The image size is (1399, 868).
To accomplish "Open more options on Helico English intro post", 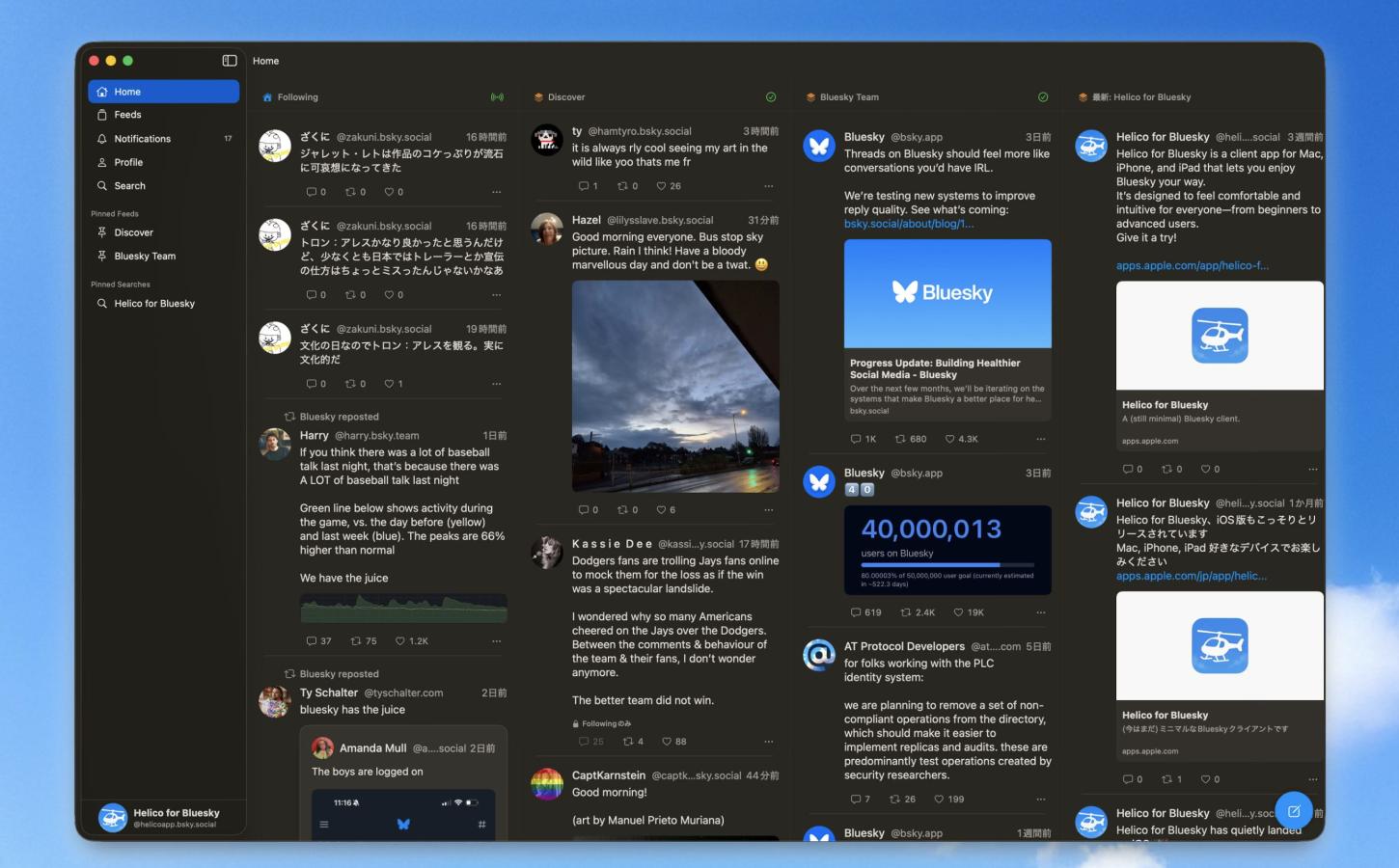I will [1313, 470].
